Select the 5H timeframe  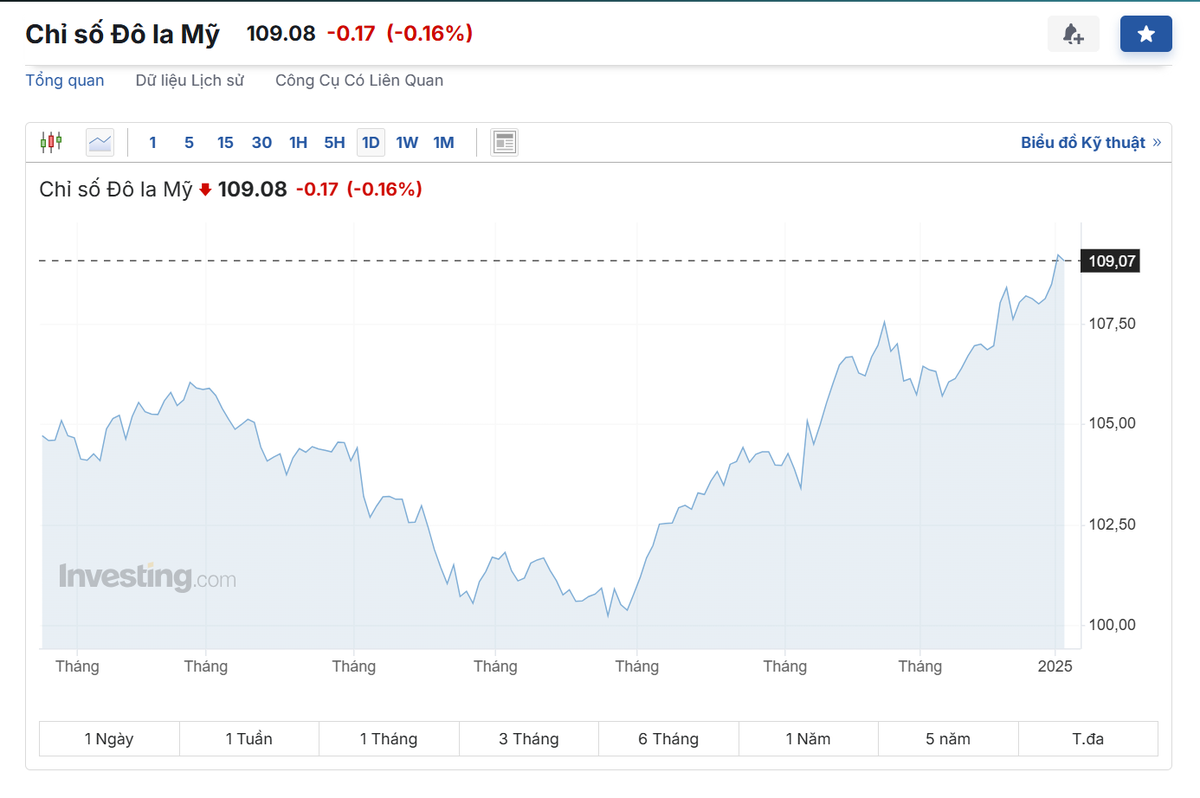[334, 142]
